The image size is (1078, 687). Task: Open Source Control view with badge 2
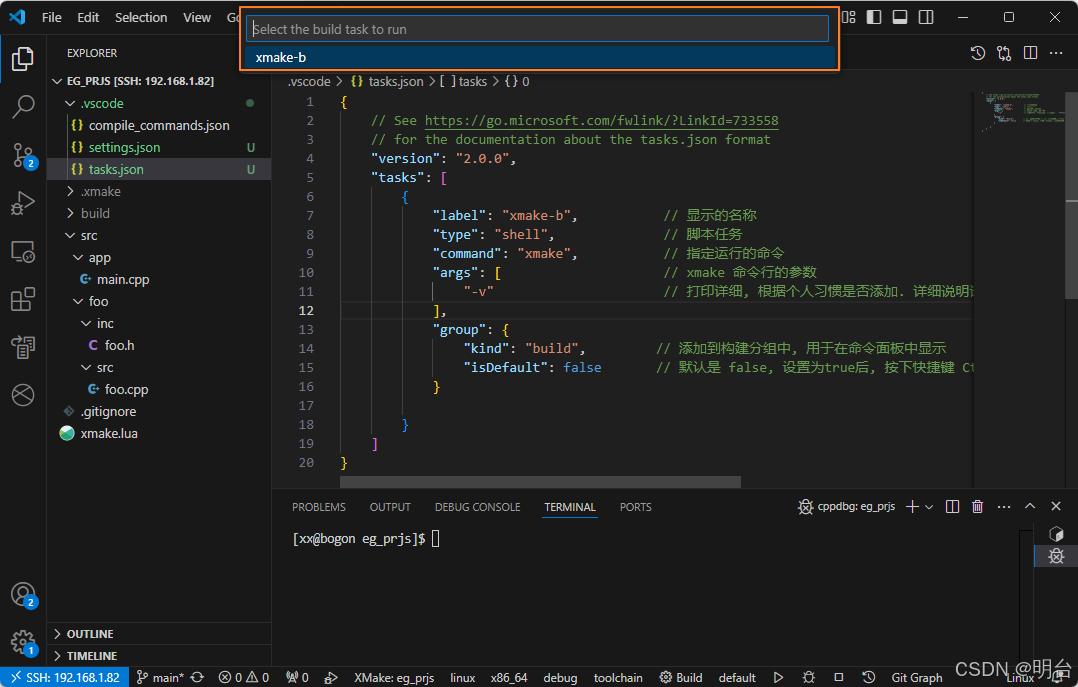tap(23, 155)
